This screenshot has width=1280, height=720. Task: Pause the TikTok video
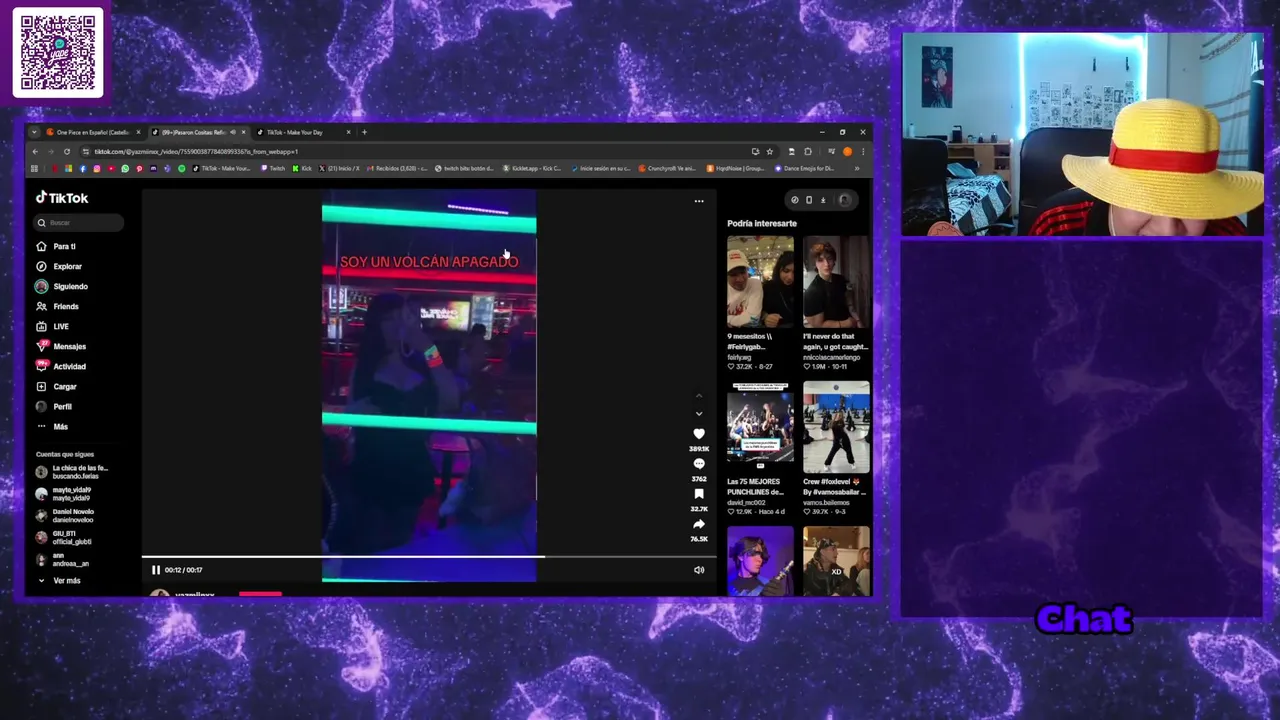pos(156,570)
